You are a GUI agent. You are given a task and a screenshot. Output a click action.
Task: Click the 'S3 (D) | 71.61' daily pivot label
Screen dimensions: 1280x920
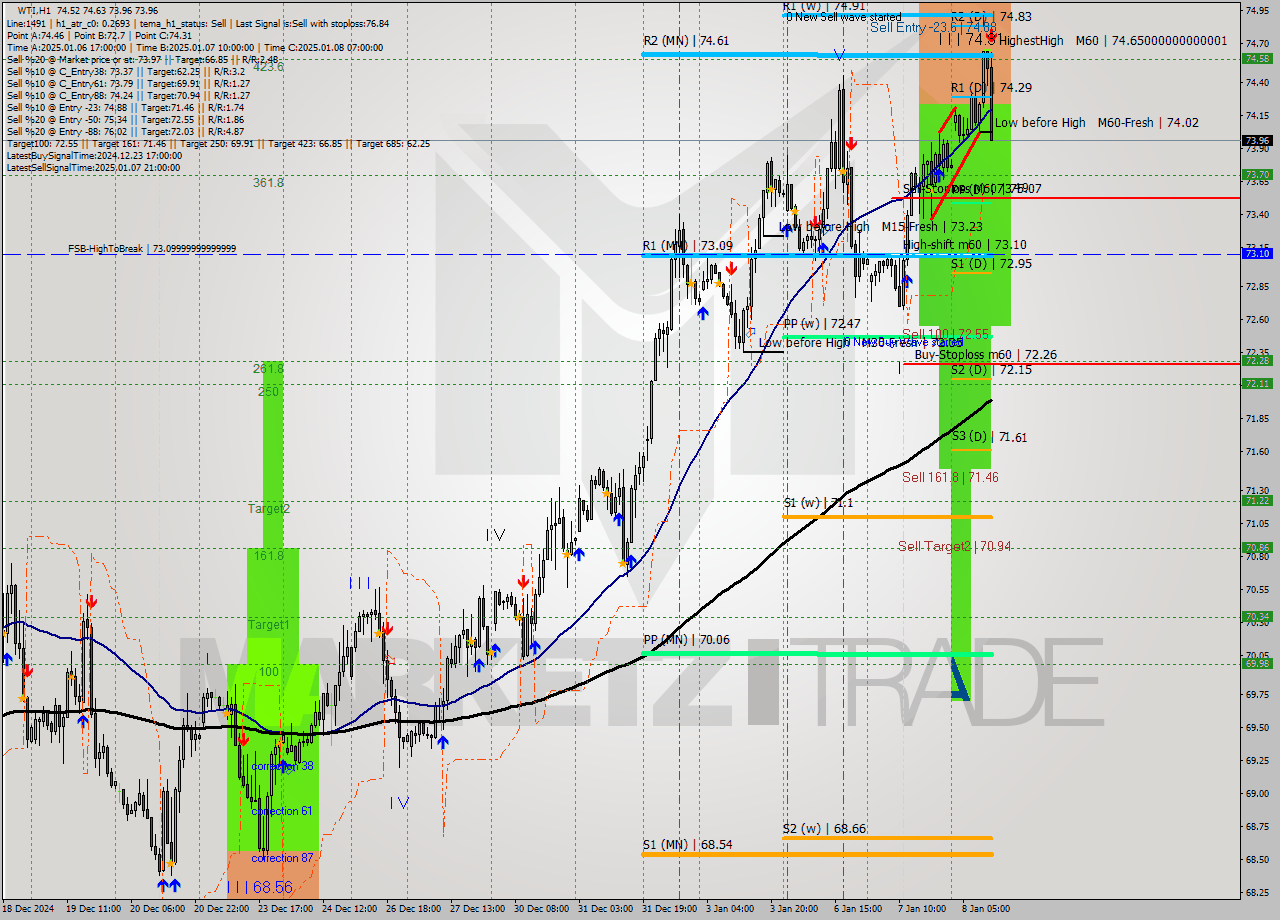pos(989,437)
